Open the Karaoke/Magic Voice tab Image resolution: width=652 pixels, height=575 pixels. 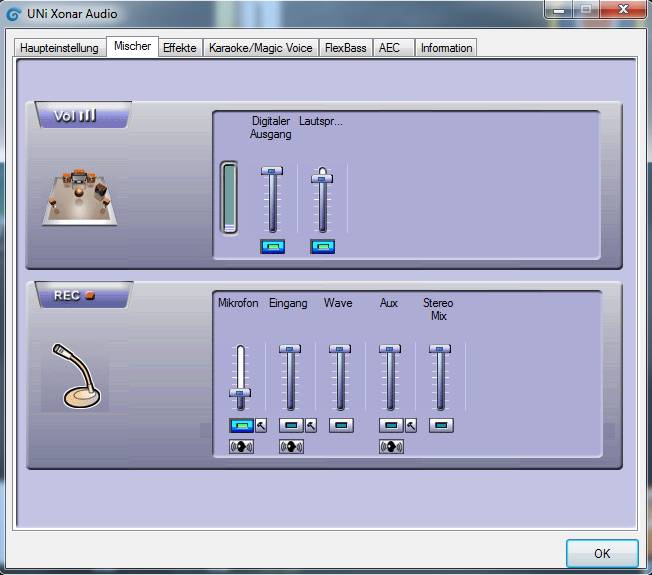pos(261,48)
